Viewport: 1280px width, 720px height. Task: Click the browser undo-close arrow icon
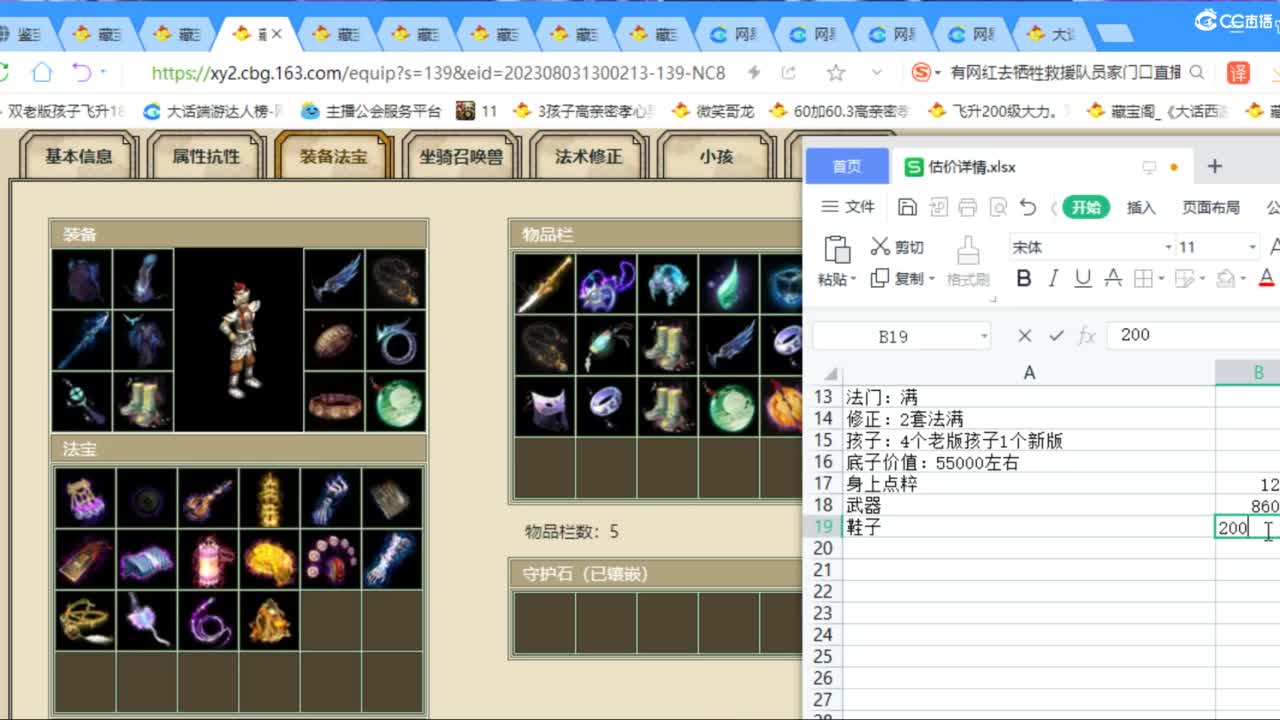(x=82, y=72)
